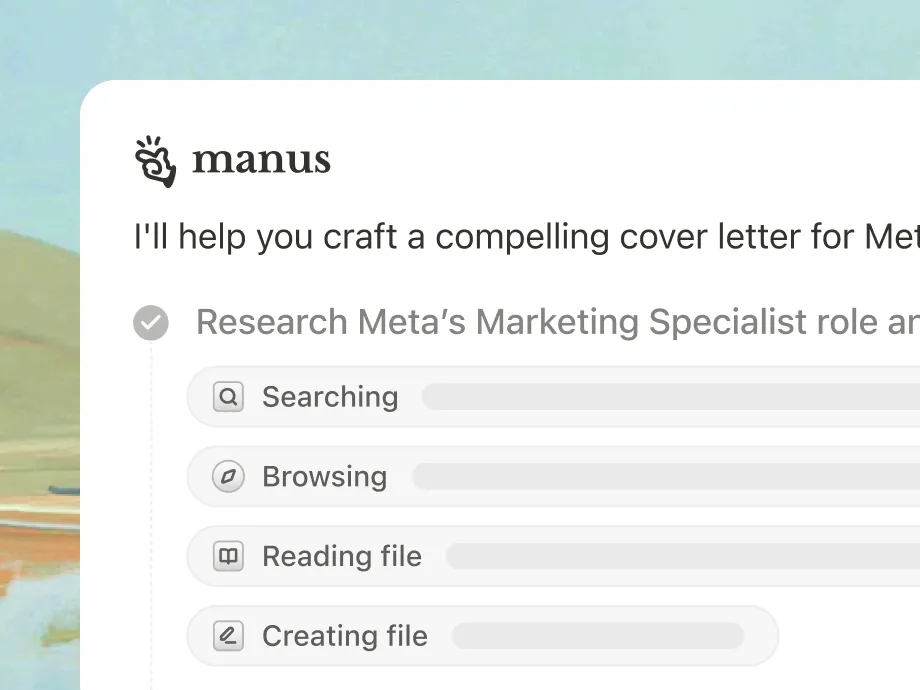This screenshot has height=690, width=920.
Task: Click the Reading file book icon
Action: (229, 556)
